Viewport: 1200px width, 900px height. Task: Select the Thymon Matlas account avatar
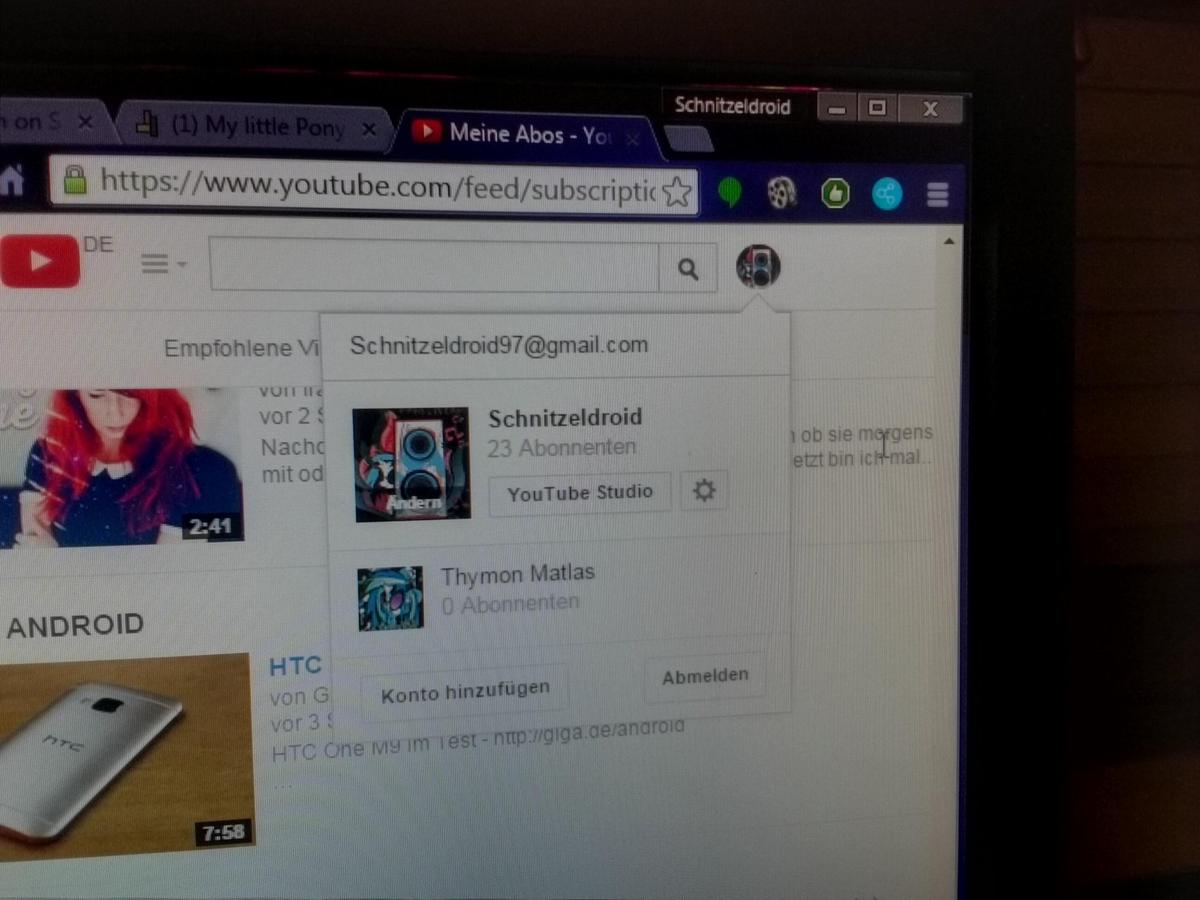[x=391, y=598]
